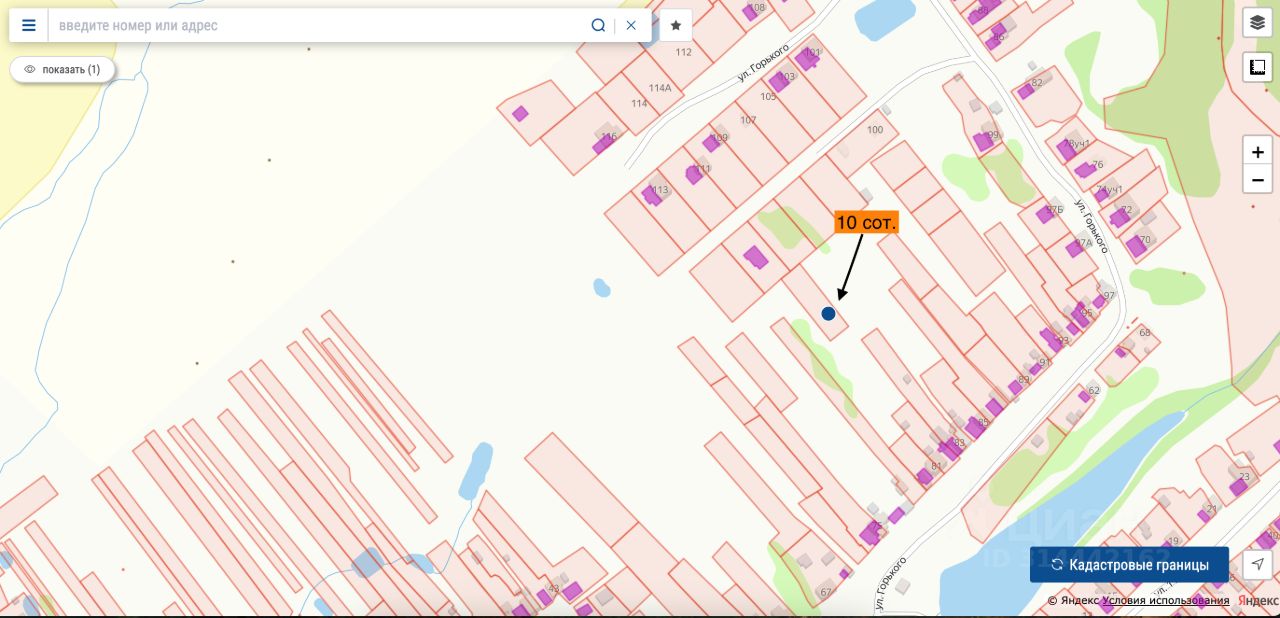This screenshot has width=1280, height=618.
Task: Open the map layers panel
Action: coord(1257,23)
